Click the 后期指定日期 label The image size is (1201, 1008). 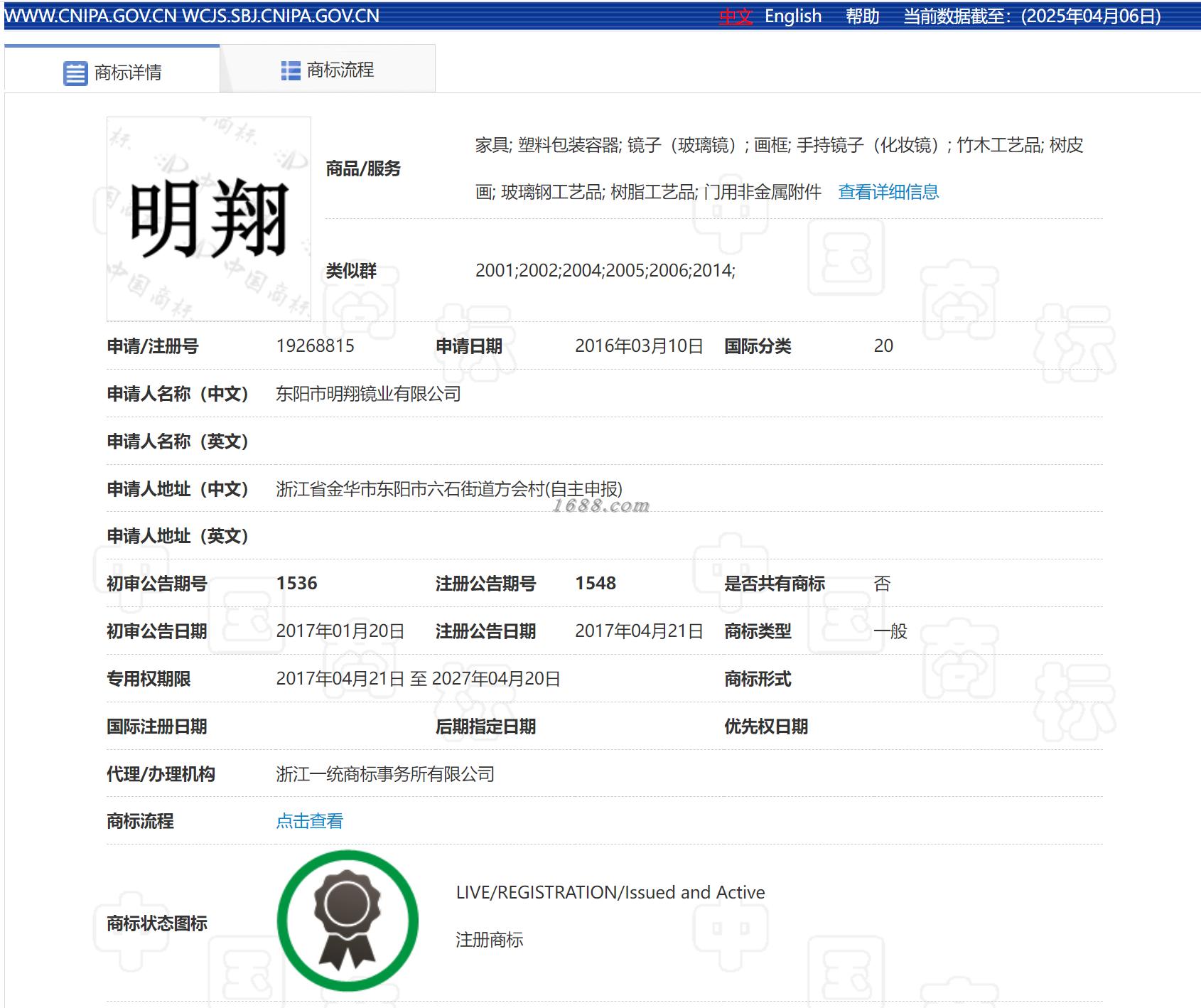486,726
